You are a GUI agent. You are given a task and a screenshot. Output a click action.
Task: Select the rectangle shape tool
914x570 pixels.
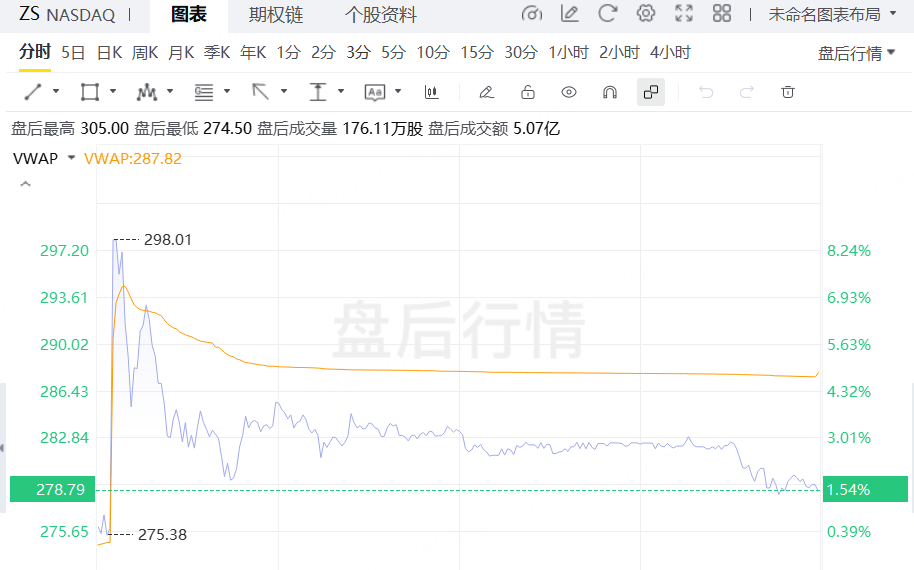[x=89, y=92]
